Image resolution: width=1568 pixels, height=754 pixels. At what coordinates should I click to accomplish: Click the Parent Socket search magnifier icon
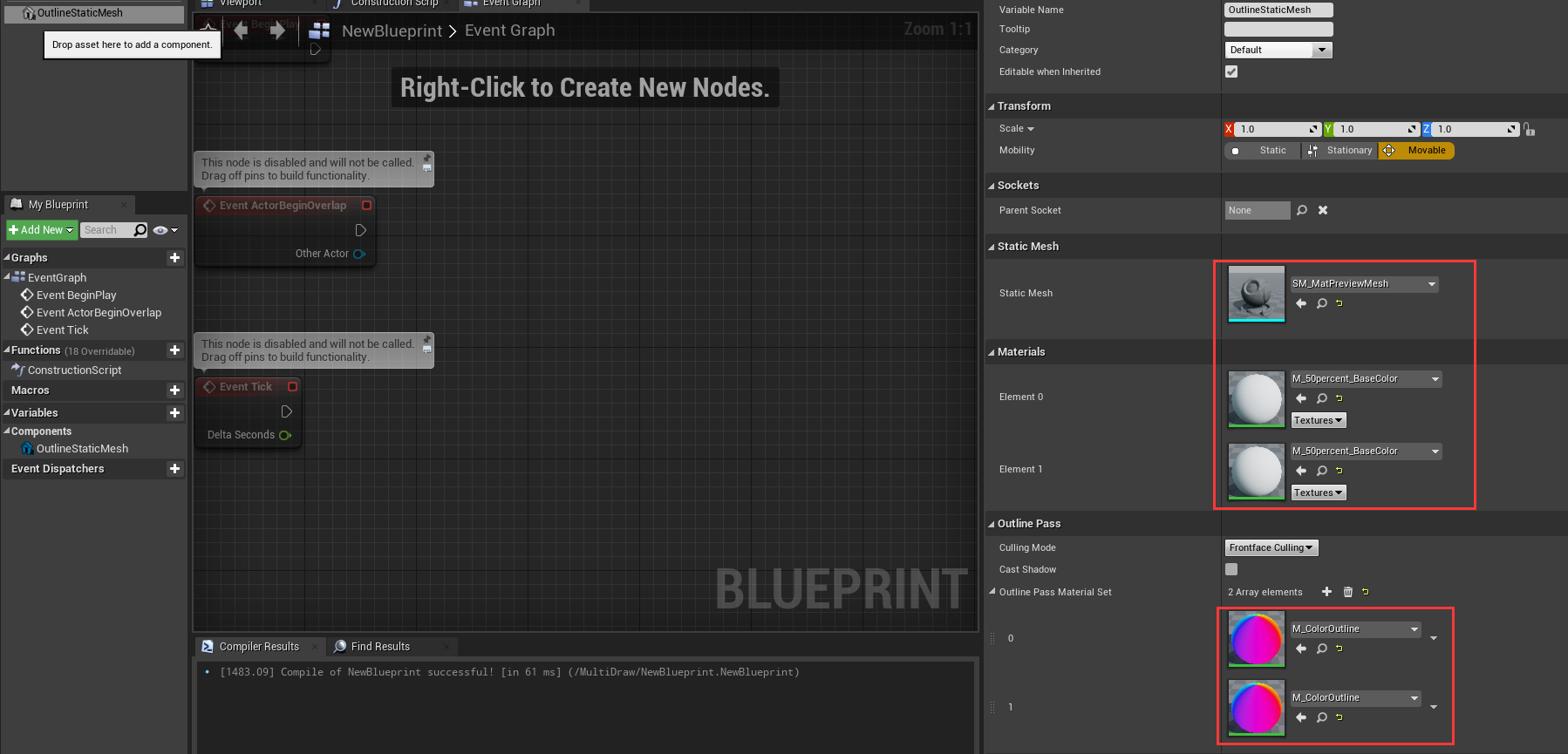tap(1302, 210)
